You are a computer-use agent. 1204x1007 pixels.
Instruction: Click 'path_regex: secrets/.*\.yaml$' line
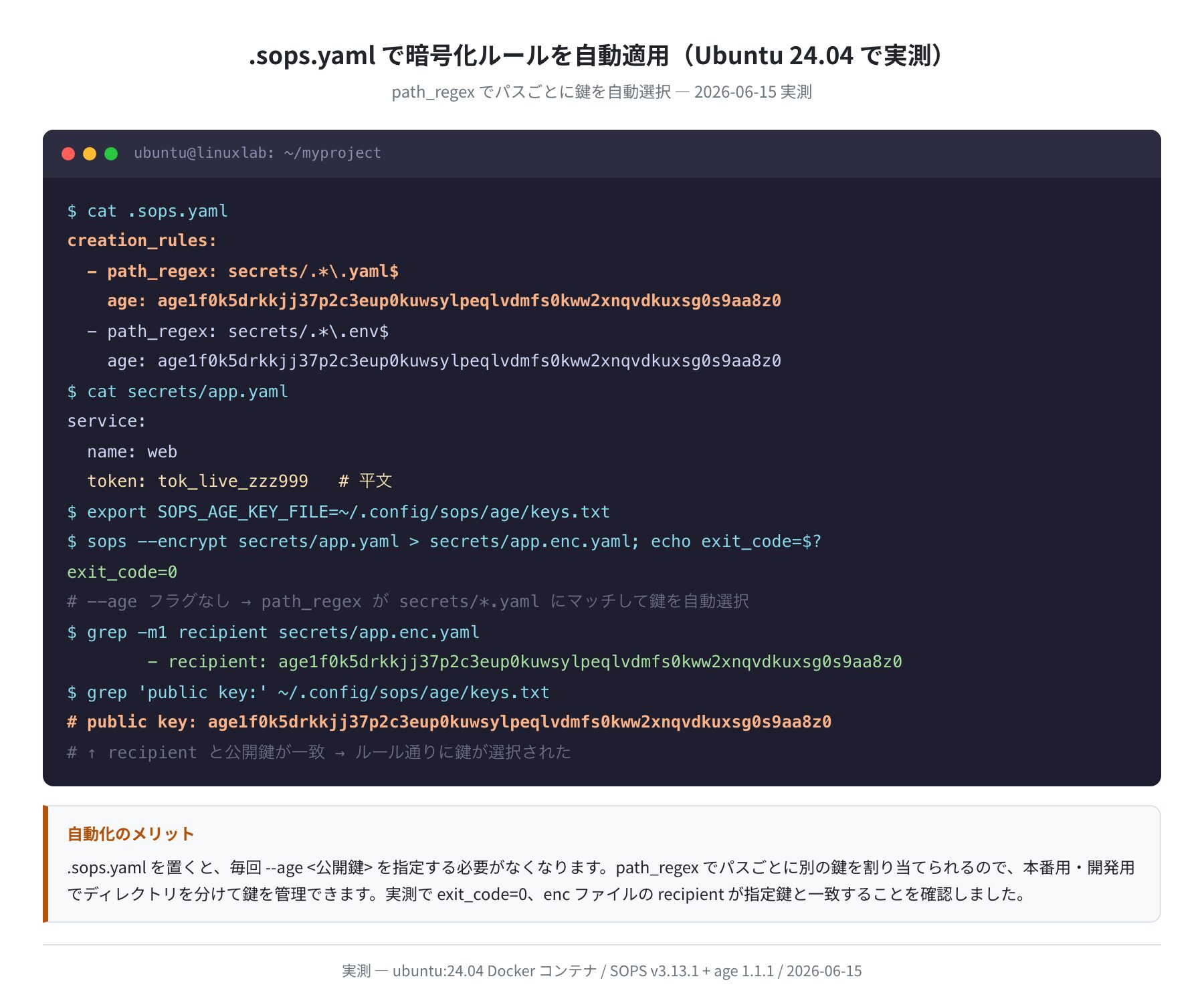(243, 271)
